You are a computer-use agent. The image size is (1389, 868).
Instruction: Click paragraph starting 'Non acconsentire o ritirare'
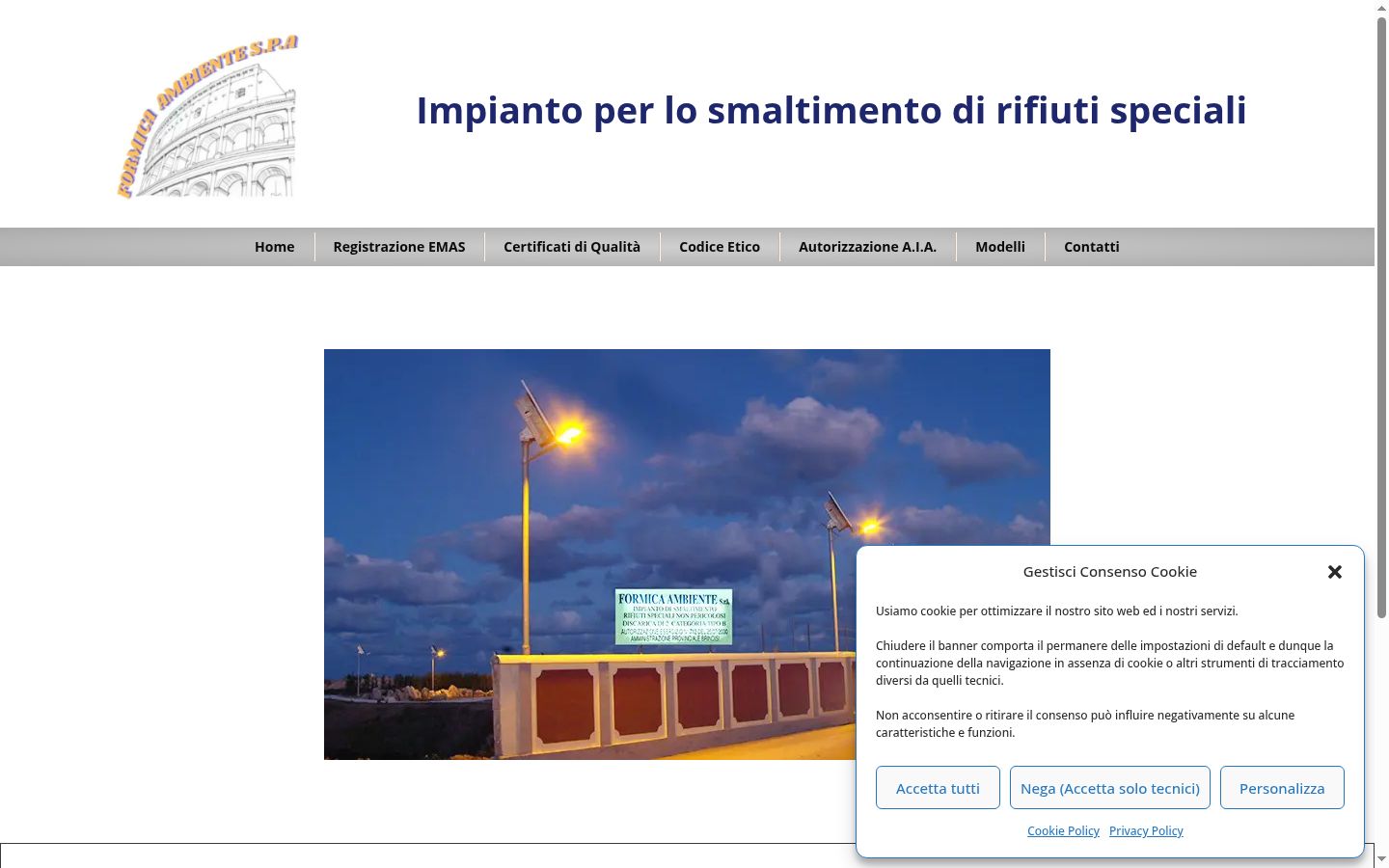pyautogui.click(x=1085, y=724)
